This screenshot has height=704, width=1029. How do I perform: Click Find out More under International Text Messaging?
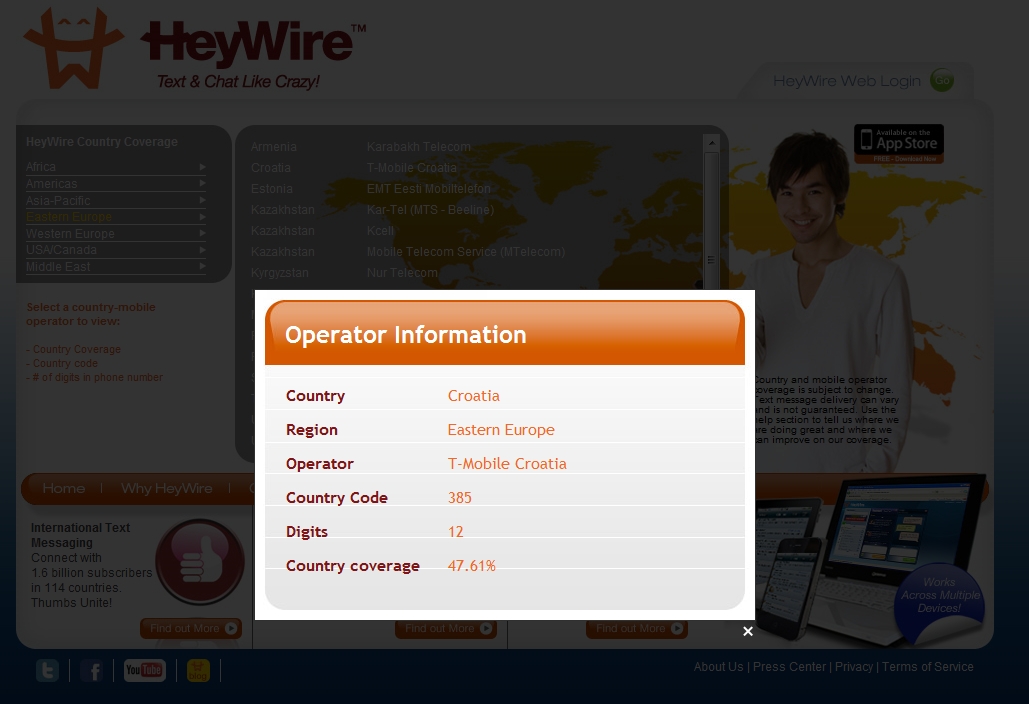191,629
